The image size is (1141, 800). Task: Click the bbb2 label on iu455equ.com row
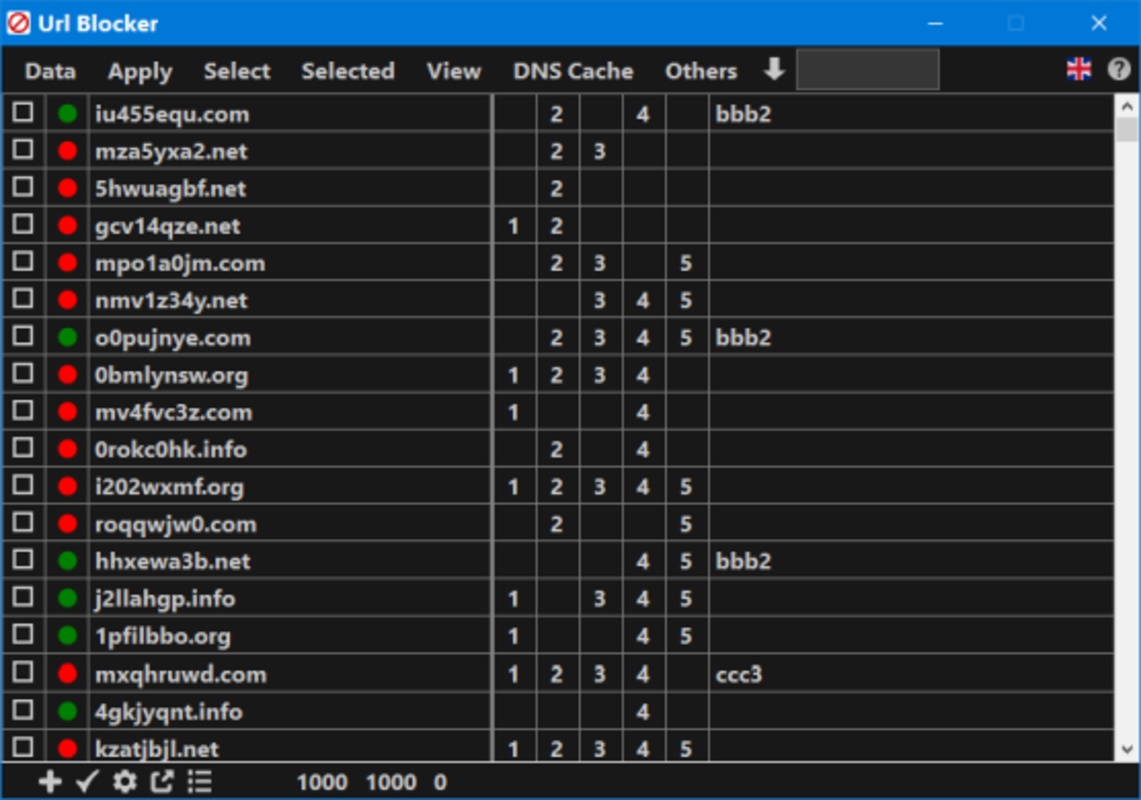pyautogui.click(x=742, y=114)
